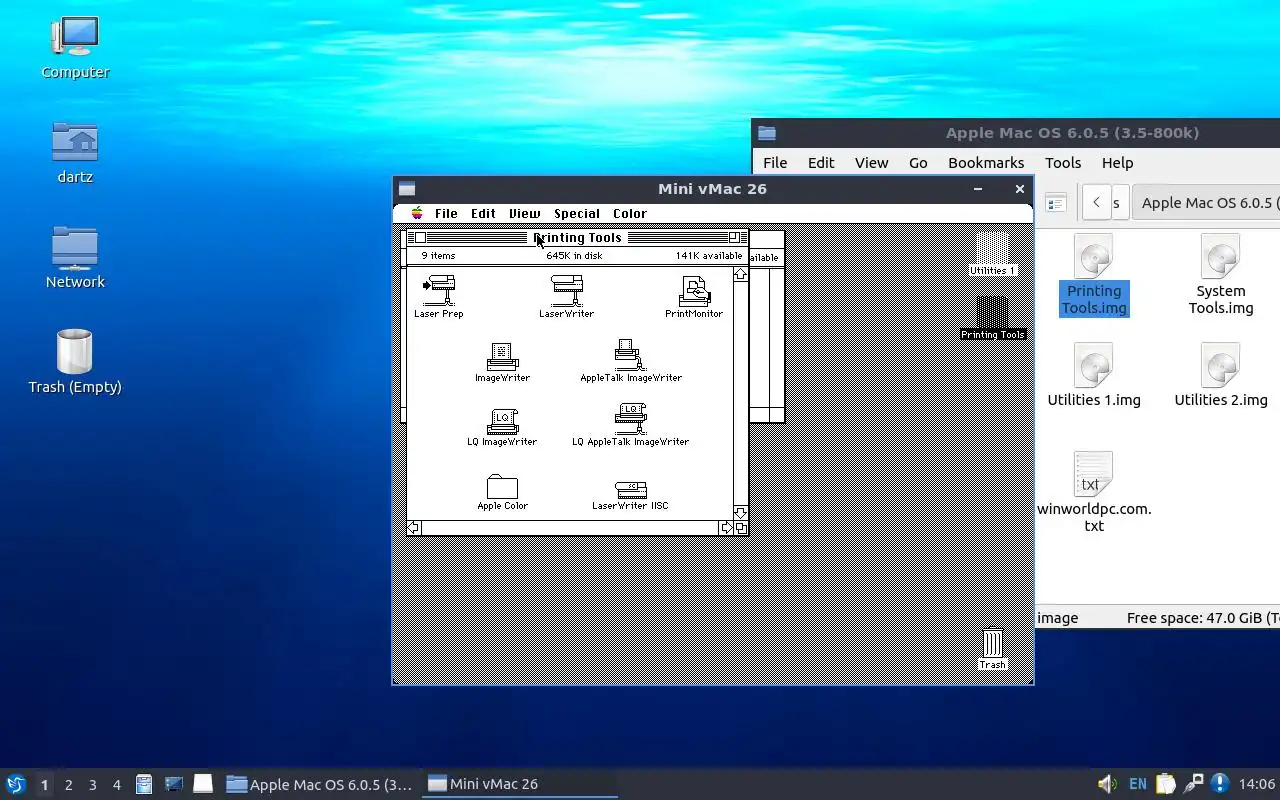The image size is (1280, 800).
Task: Select the Laser Prep icon
Action: click(x=439, y=297)
